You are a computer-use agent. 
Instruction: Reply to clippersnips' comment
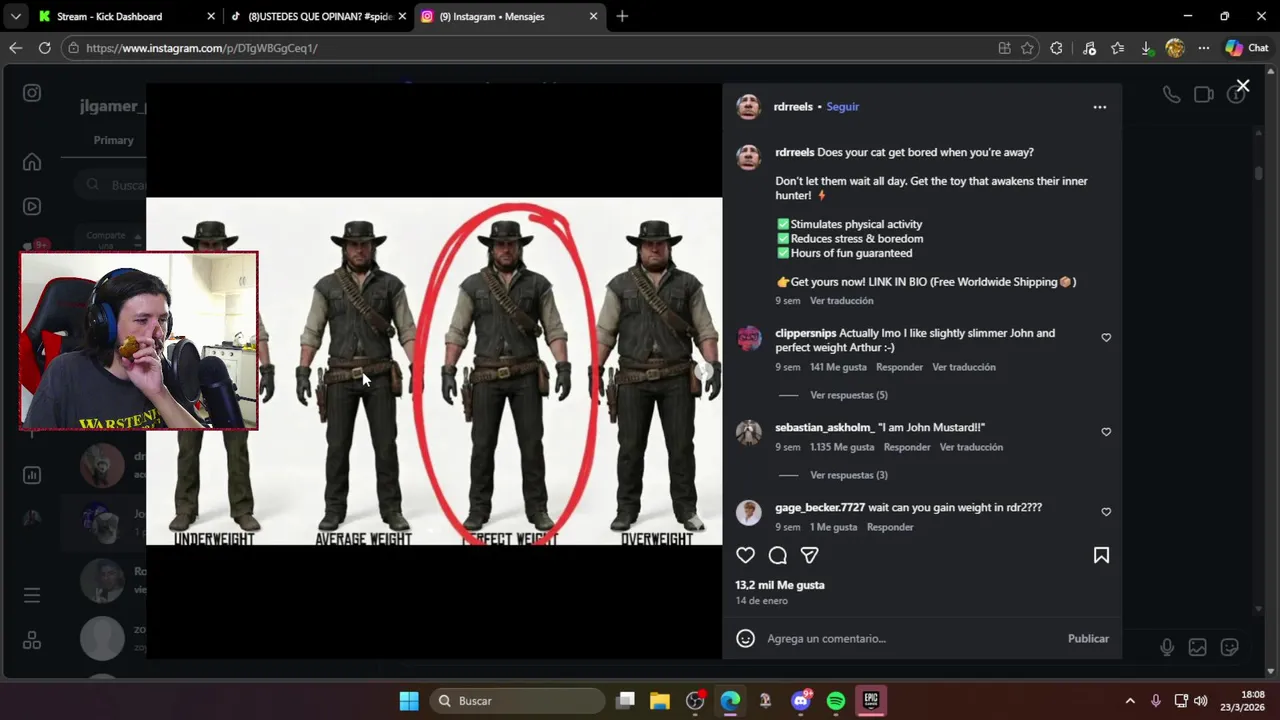[899, 367]
